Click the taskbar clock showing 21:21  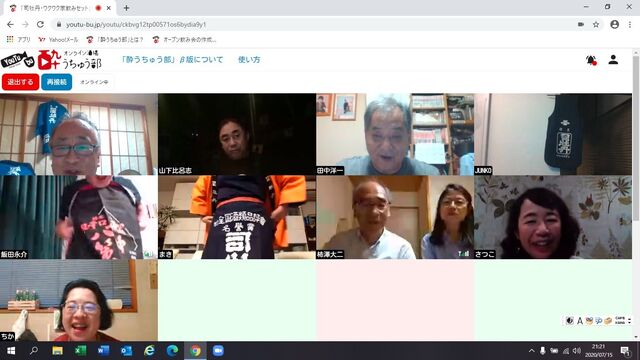[599, 351]
